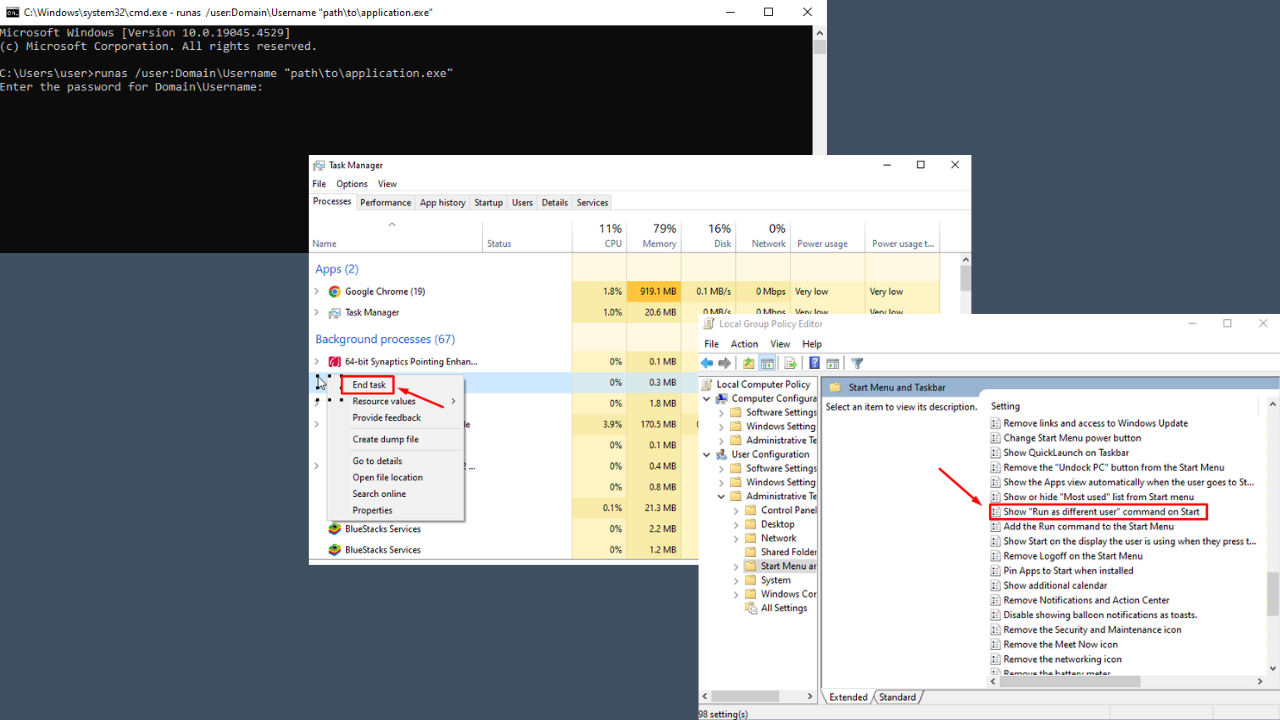
Task: Click the Computer Configuration node icon
Action: coord(722,398)
